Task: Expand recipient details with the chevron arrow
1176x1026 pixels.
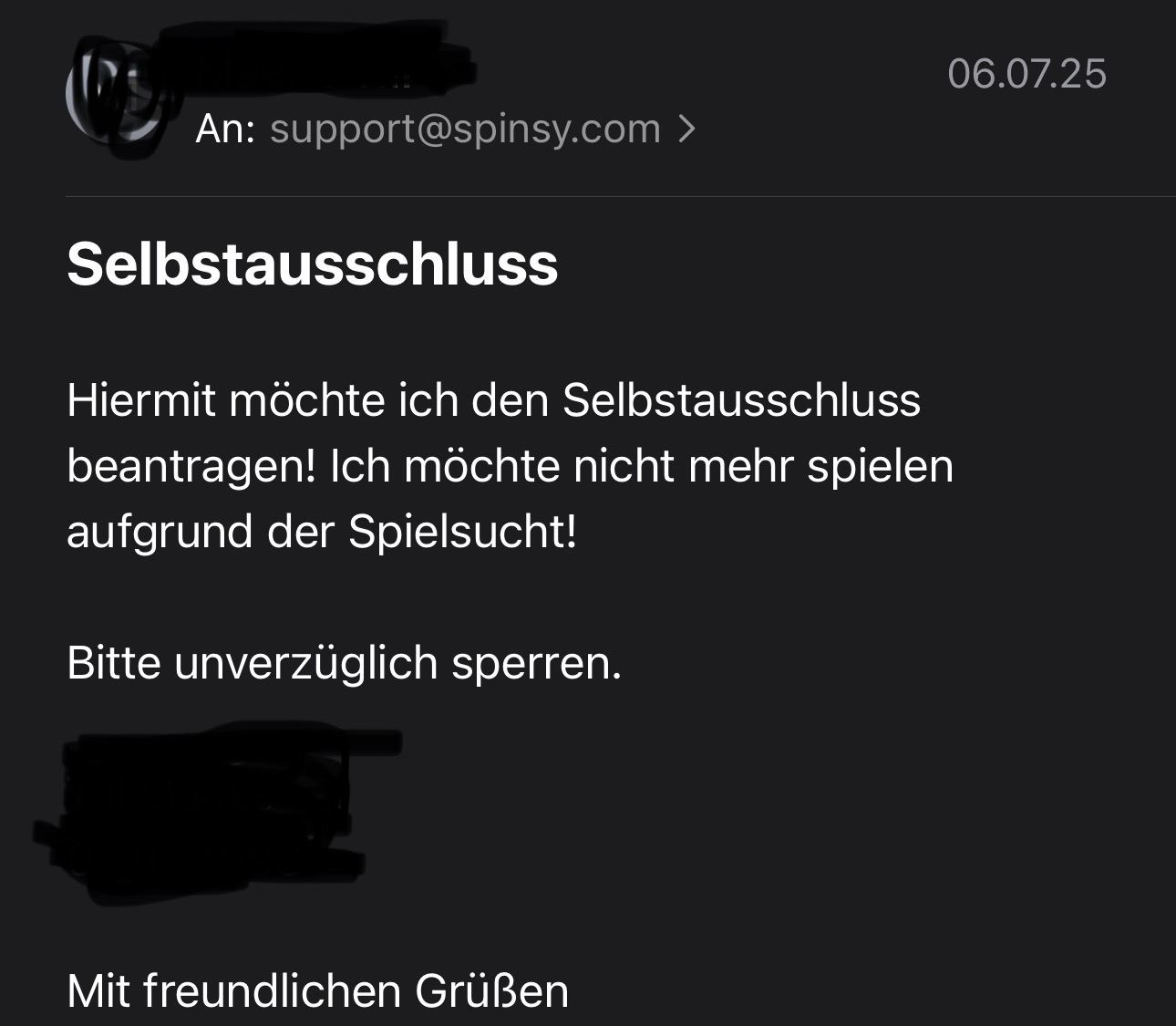Action: (687, 129)
